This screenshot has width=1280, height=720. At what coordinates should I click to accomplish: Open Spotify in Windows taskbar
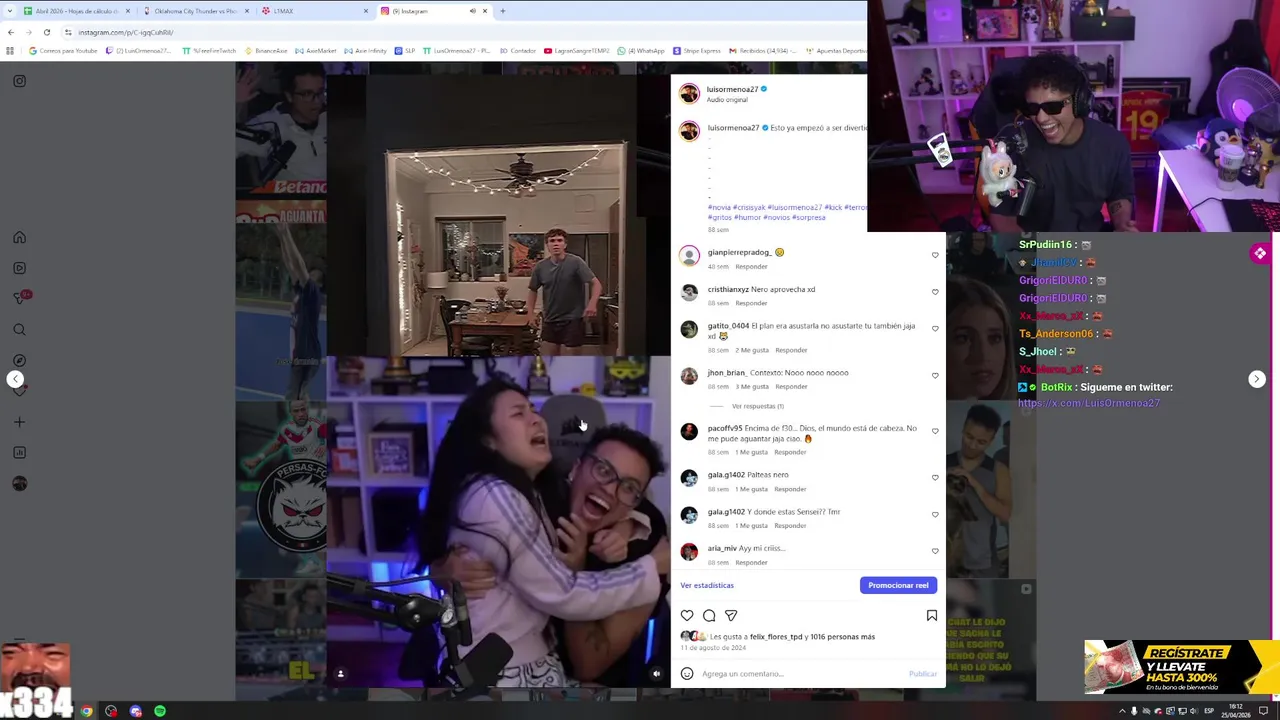[160, 711]
